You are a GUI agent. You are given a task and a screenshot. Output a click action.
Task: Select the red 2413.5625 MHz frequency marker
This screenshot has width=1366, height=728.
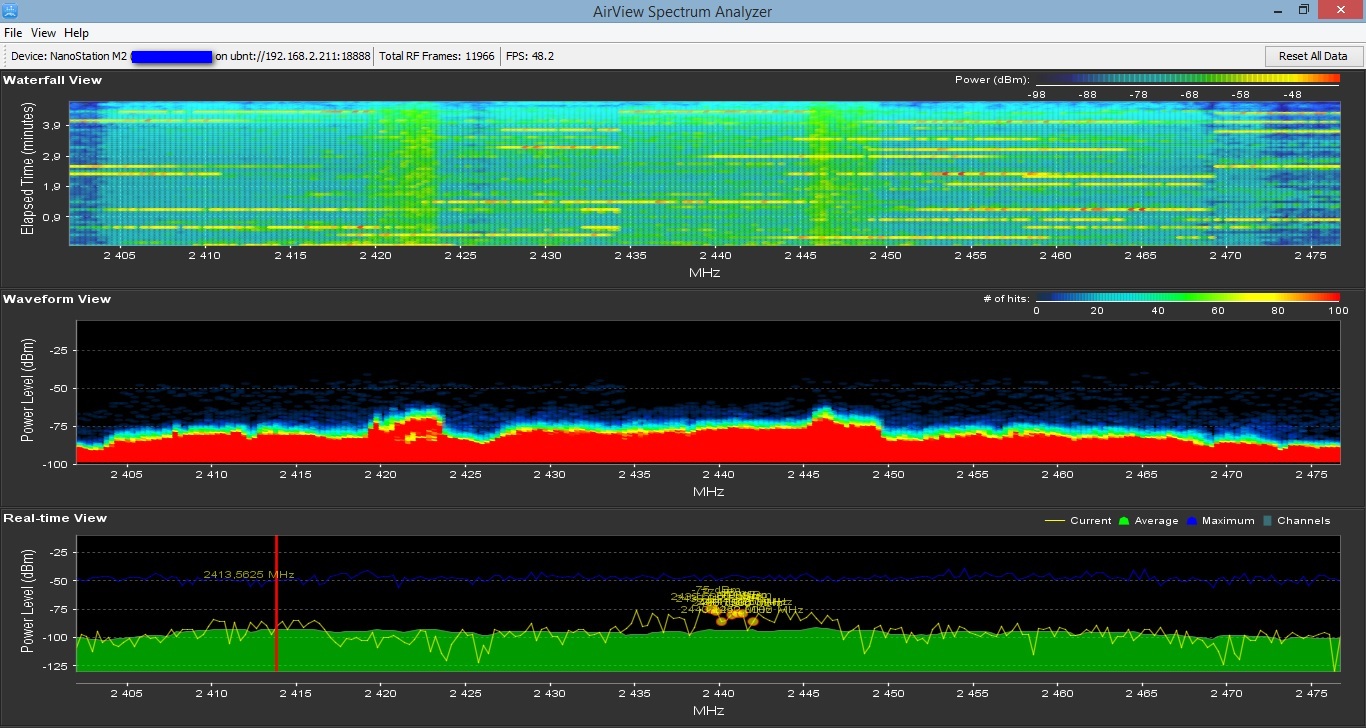pos(276,603)
